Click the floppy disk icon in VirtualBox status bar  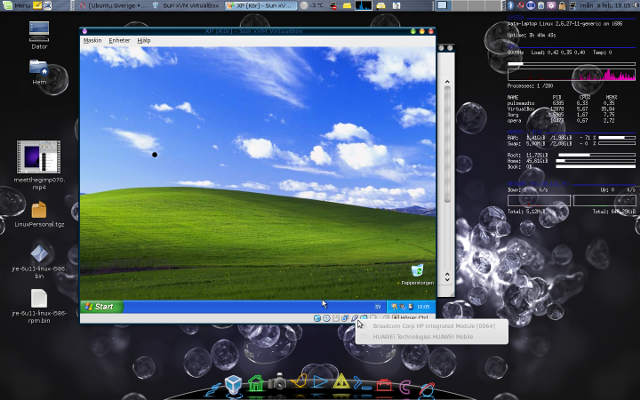point(336,318)
